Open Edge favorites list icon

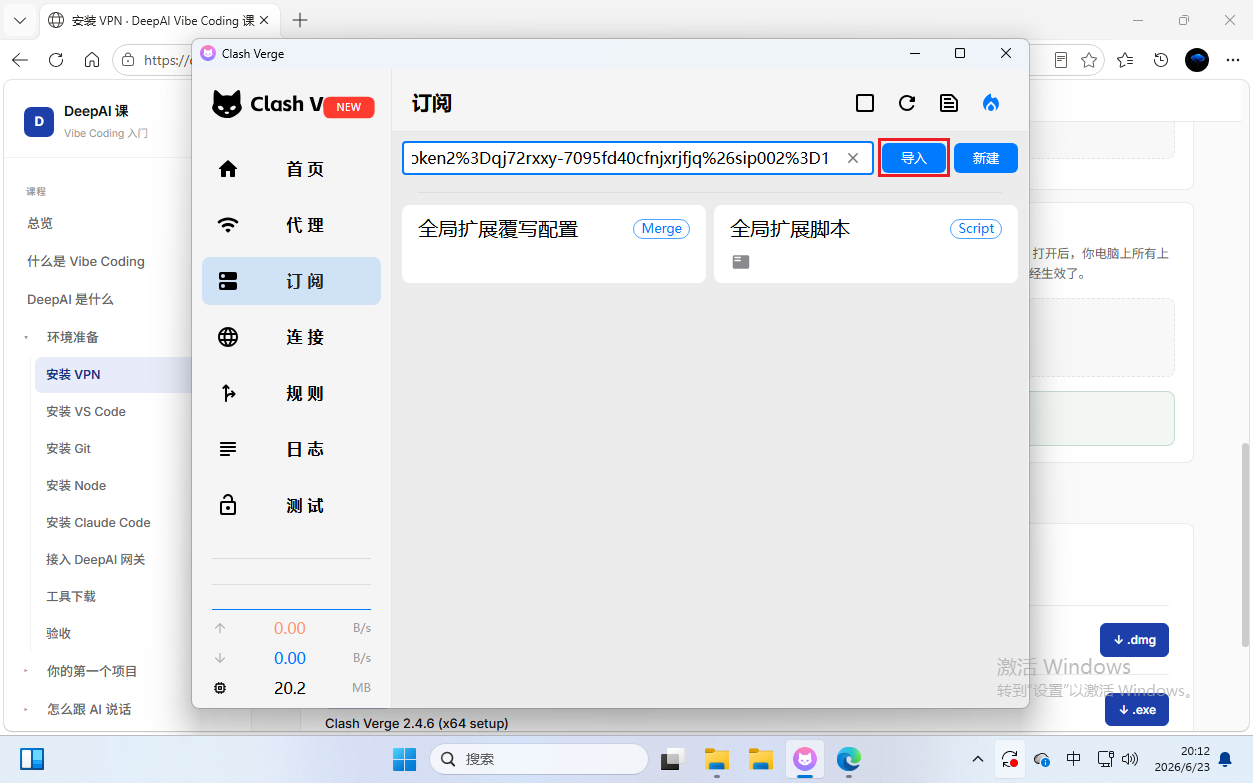point(1125,60)
